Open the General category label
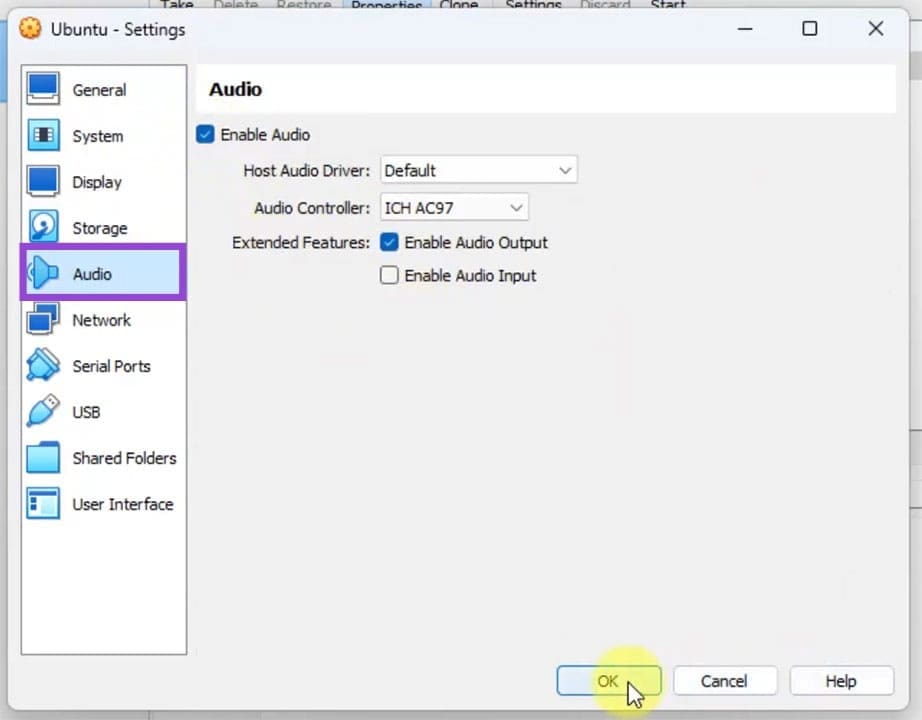 [x=99, y=90]
